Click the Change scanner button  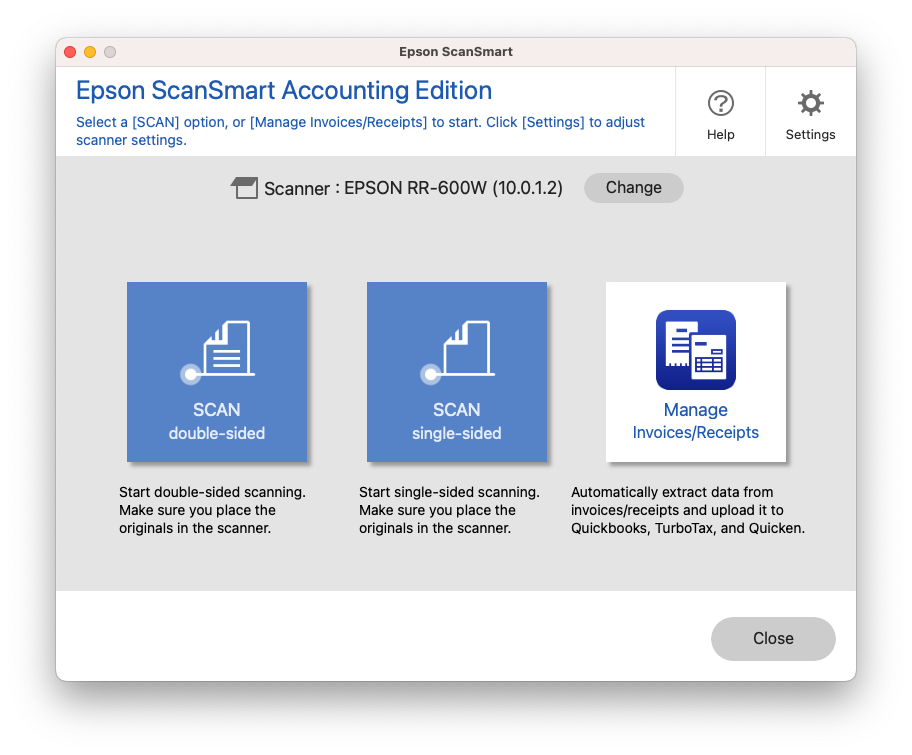[x=633, y=188]
